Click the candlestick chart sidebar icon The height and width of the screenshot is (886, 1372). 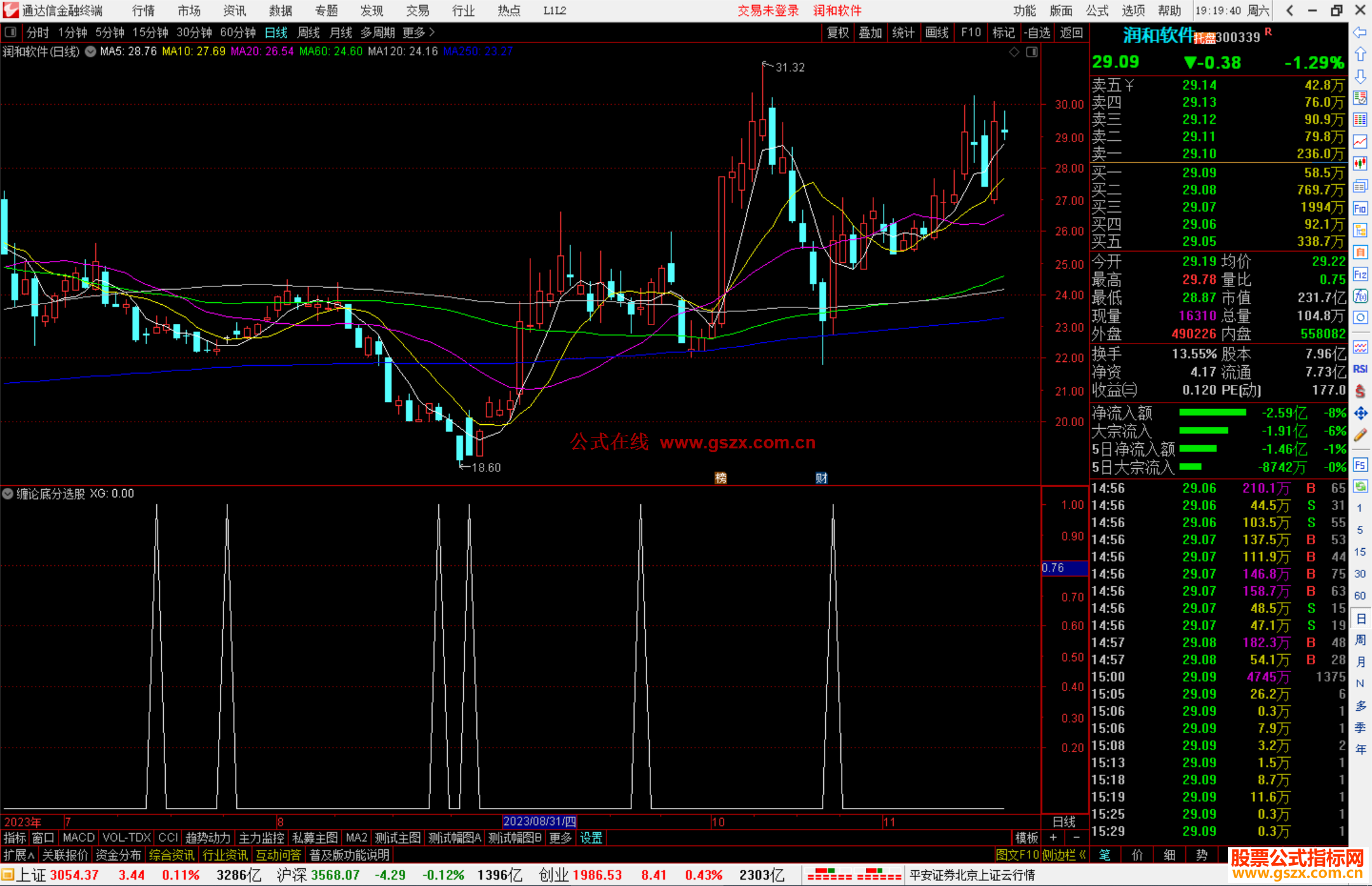tap(1360, 163)
